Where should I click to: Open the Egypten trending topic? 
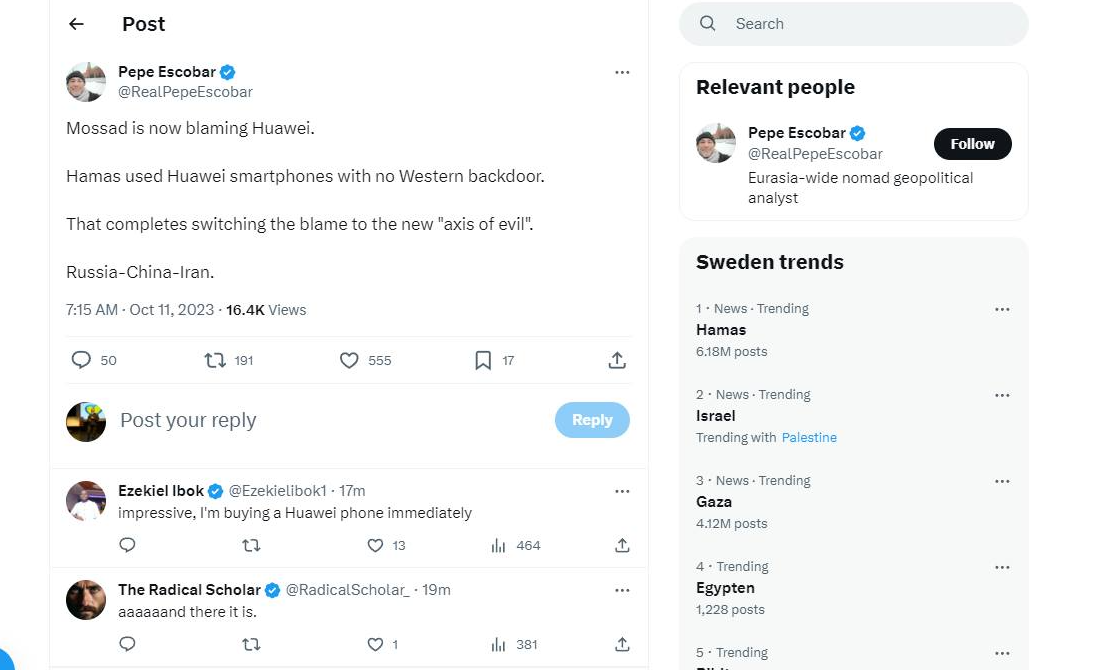point(725,588)
